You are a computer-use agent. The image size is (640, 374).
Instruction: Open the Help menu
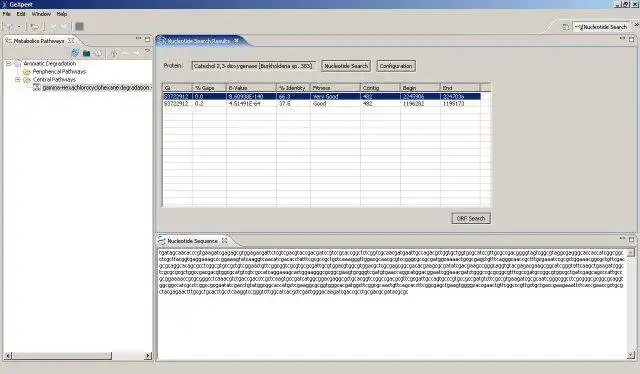click(x=62, y=14)
